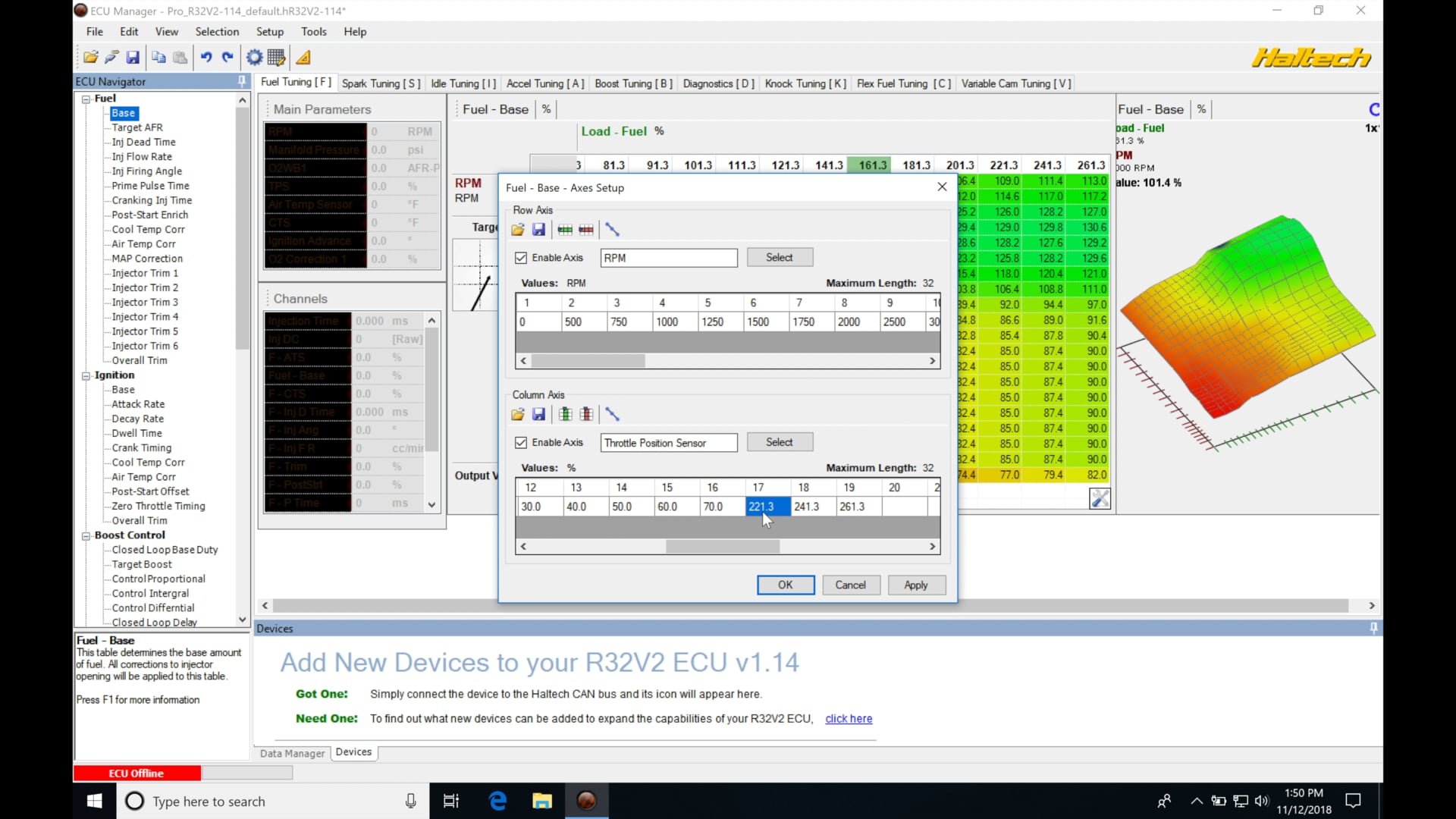This screenshot has width=1456, height=819.
Task: Collapse the Fuel tree node
Action: pos(86,99)
